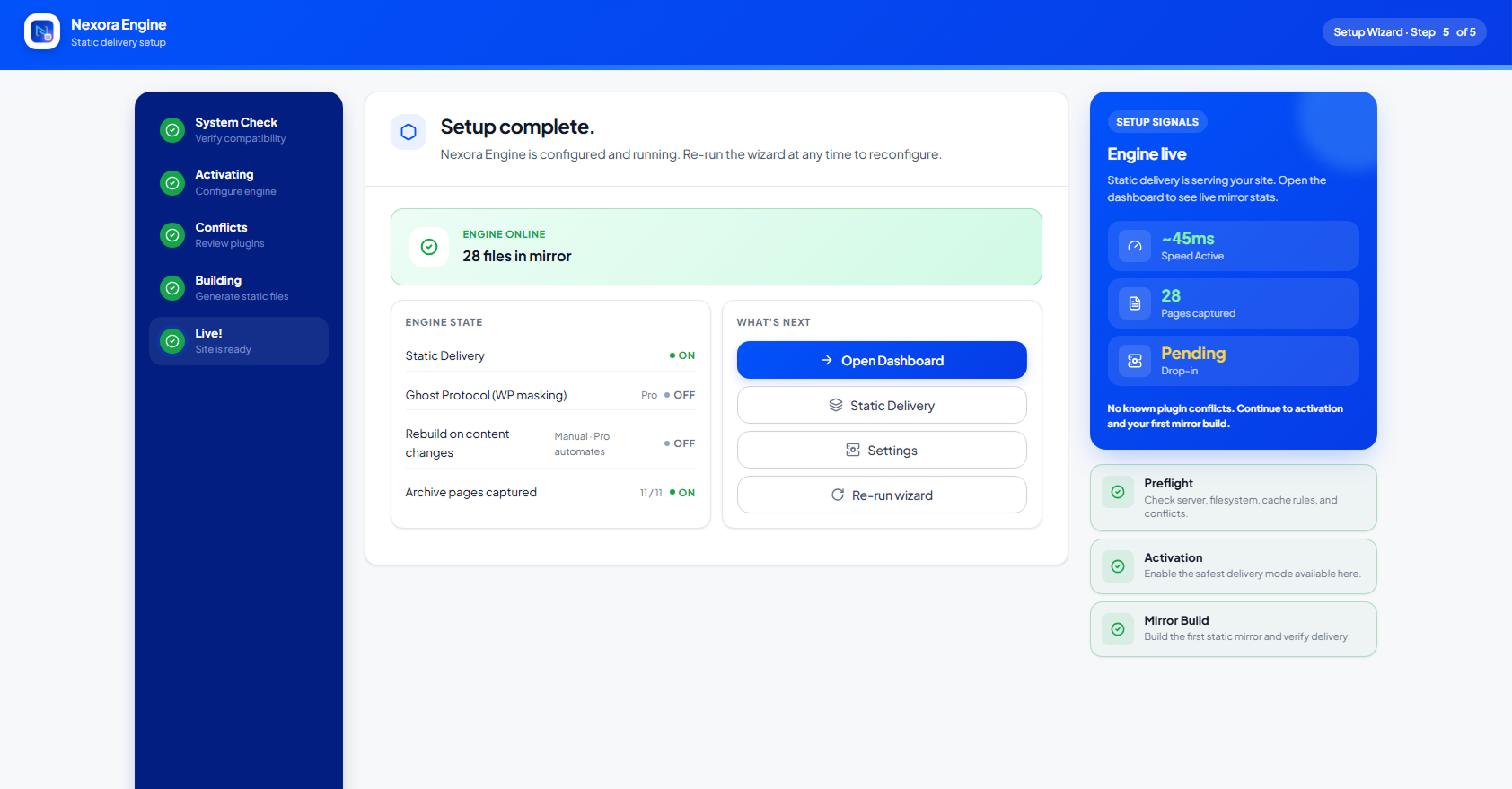Click the layers icon in Static Delivery button

point(836,406)
